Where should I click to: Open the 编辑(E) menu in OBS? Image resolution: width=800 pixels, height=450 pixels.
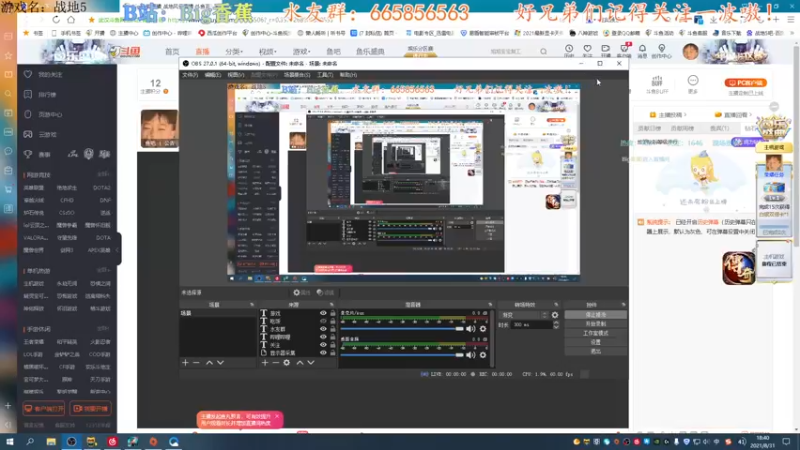213,75
